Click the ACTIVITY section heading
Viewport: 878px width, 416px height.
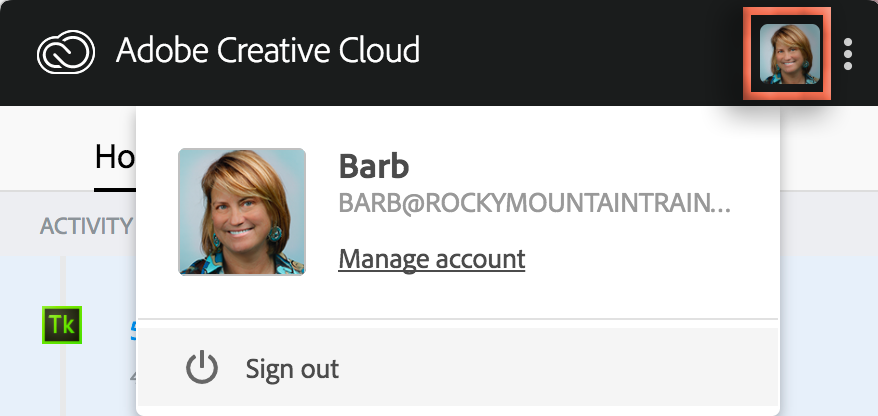click(86, 226)
